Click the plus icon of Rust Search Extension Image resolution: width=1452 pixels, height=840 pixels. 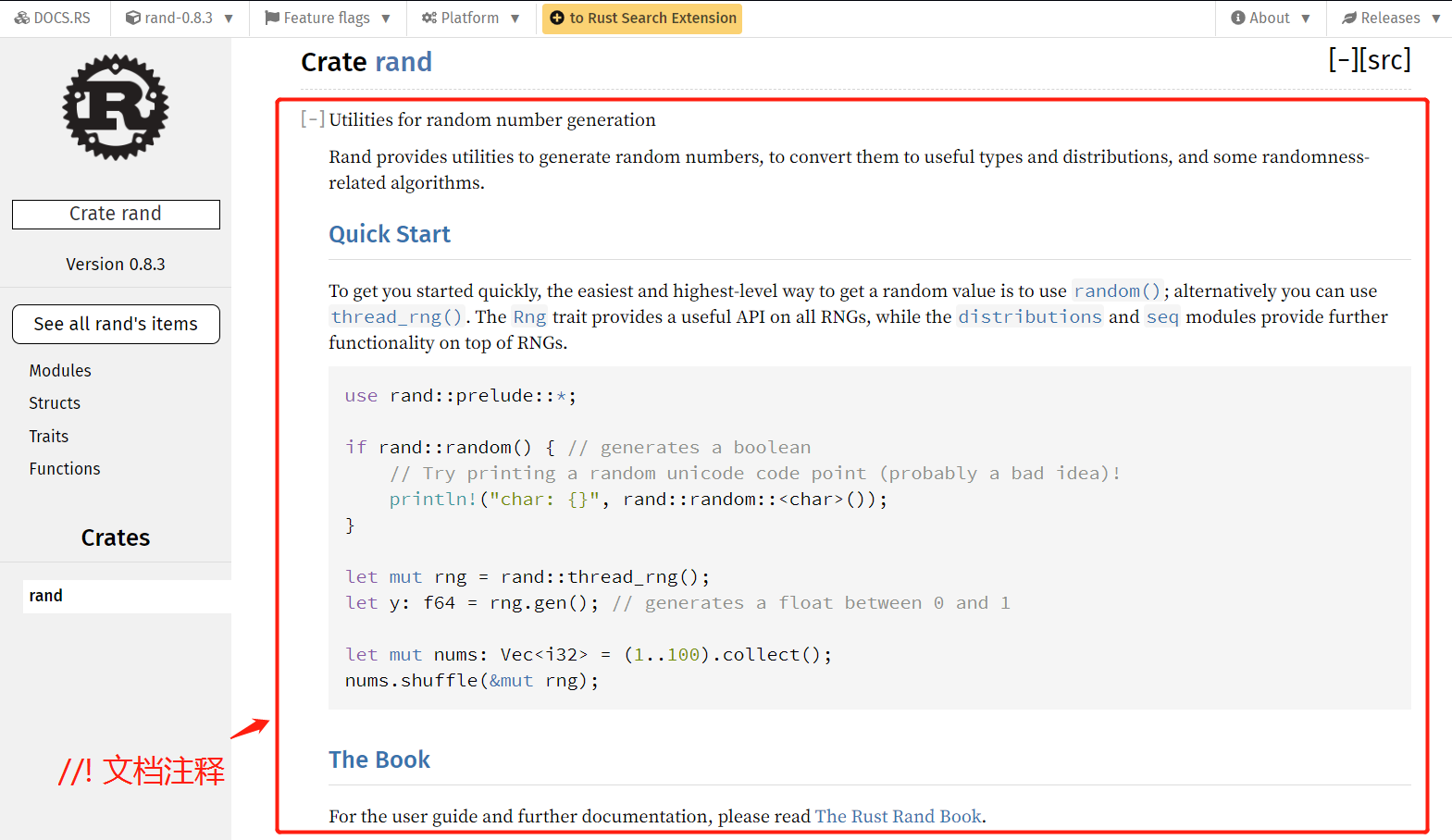(557, 18)
